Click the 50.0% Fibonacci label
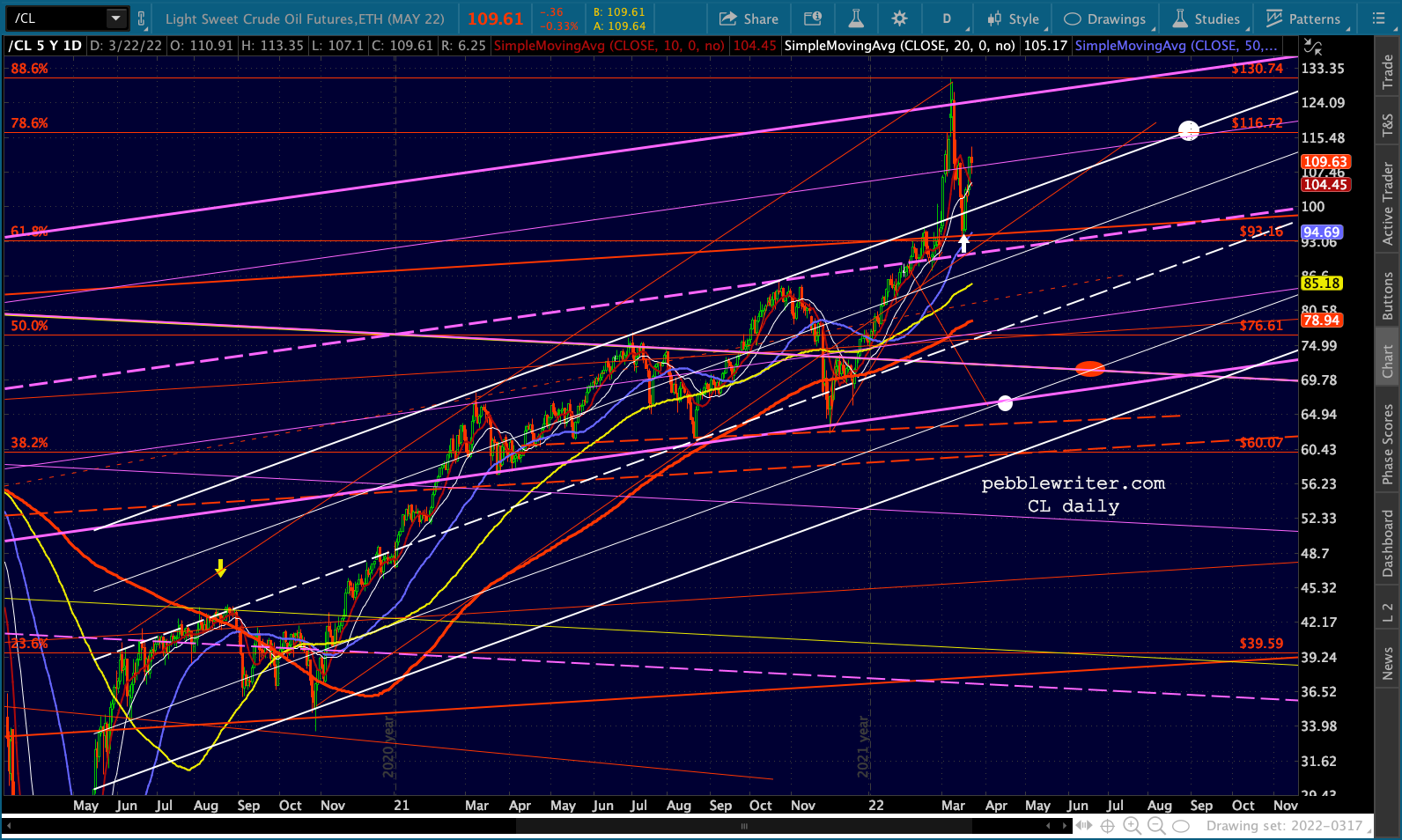 click(x=29, y=326)
